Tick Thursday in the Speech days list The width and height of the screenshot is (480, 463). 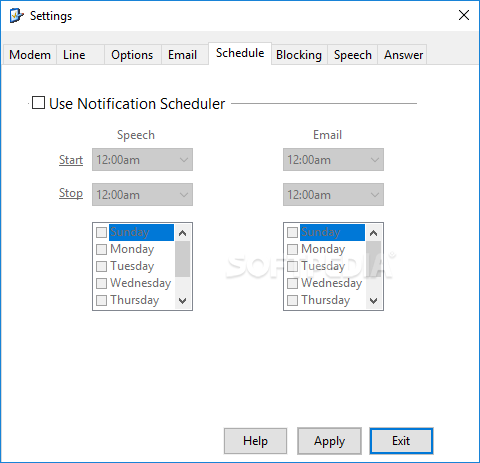tap(101, 300)
